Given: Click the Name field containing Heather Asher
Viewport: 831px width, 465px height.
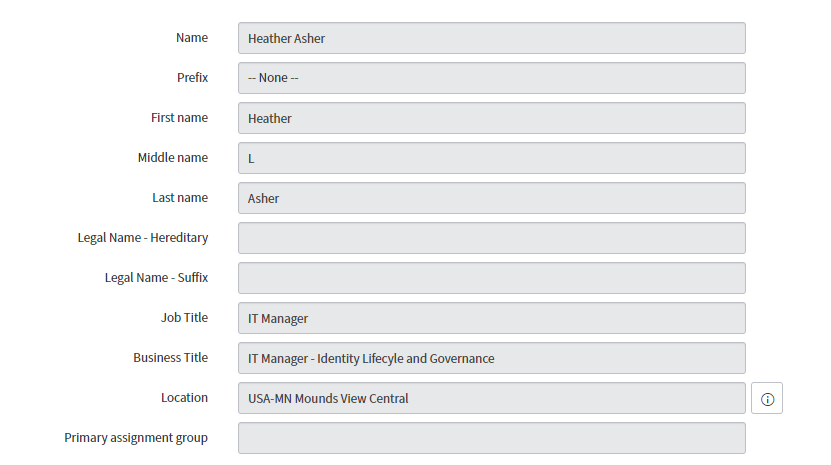Looking at the screenshot, I should [x=491, y=38].
